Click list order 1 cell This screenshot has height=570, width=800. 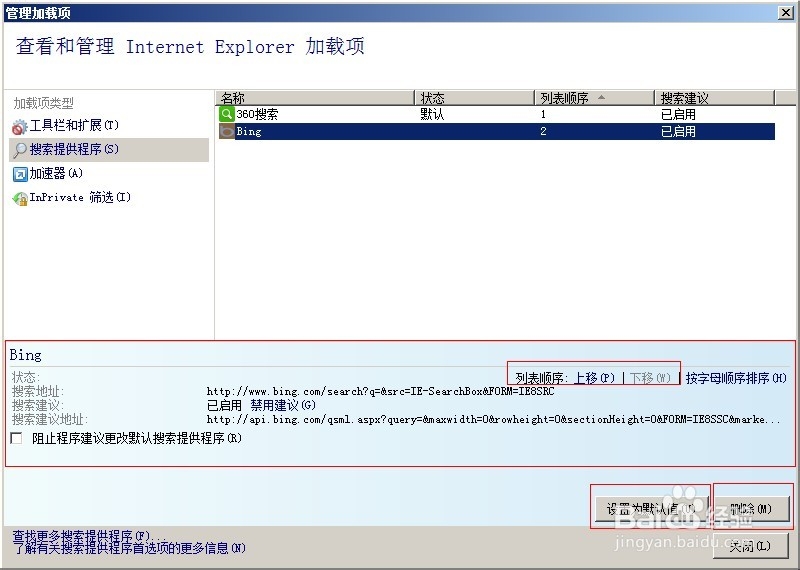pyautogui.click(x=543, y=114)
